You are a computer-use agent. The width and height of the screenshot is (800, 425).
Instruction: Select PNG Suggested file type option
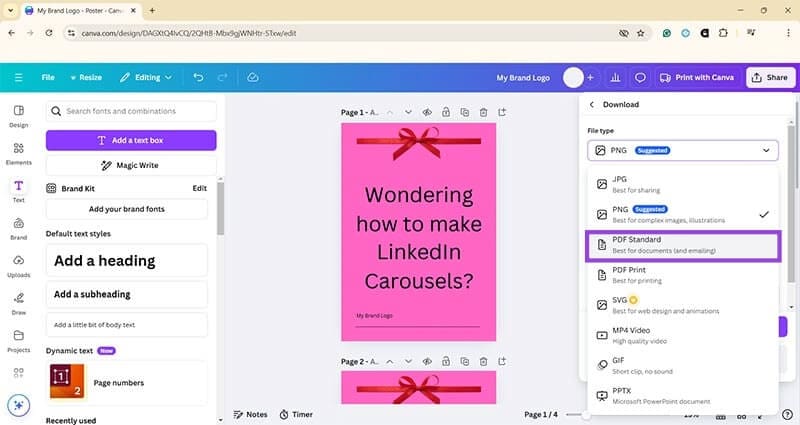[x=683, y=214]
